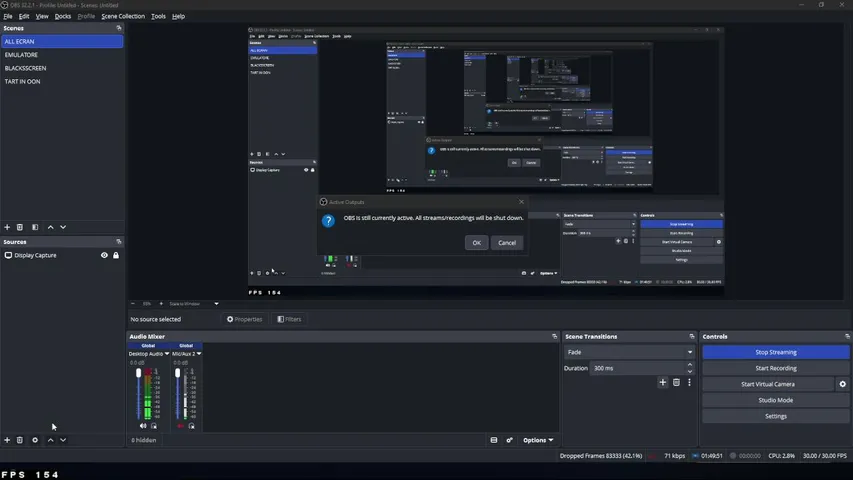The image size is (853, 480).
Task: Move the selected scene up
Action: pos(51,227)
